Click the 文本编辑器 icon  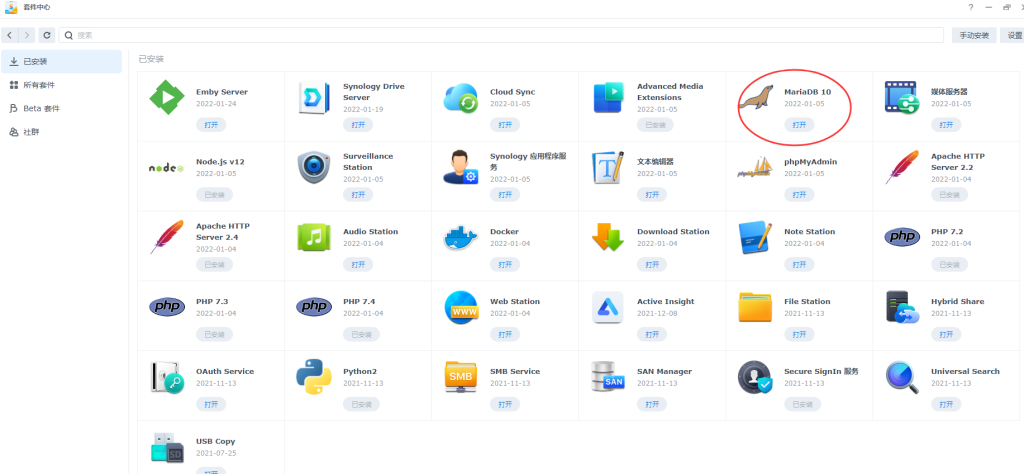coord(609,168)
